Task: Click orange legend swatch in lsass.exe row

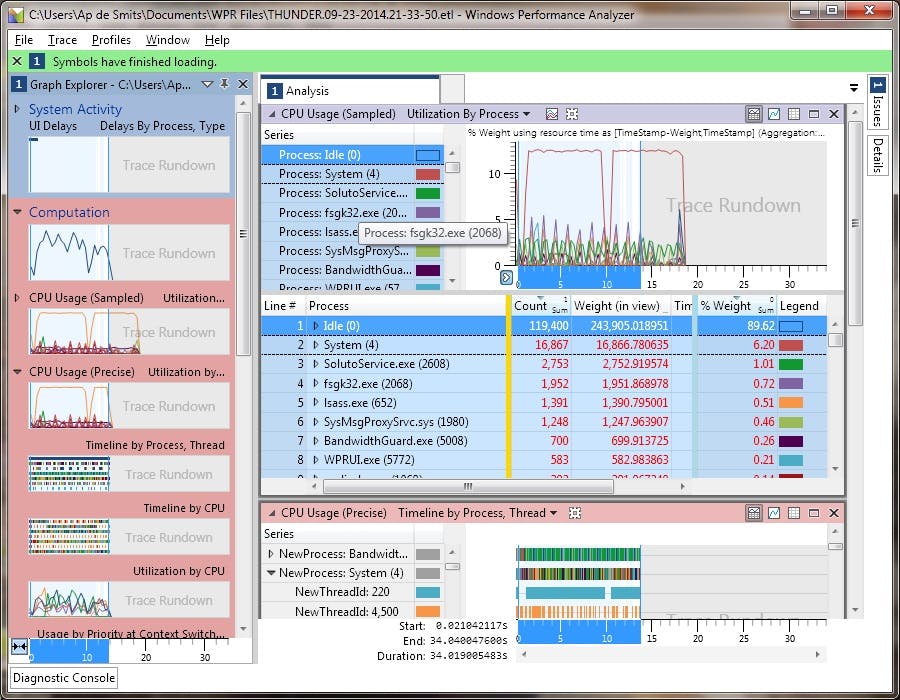Action: point(790,402)
